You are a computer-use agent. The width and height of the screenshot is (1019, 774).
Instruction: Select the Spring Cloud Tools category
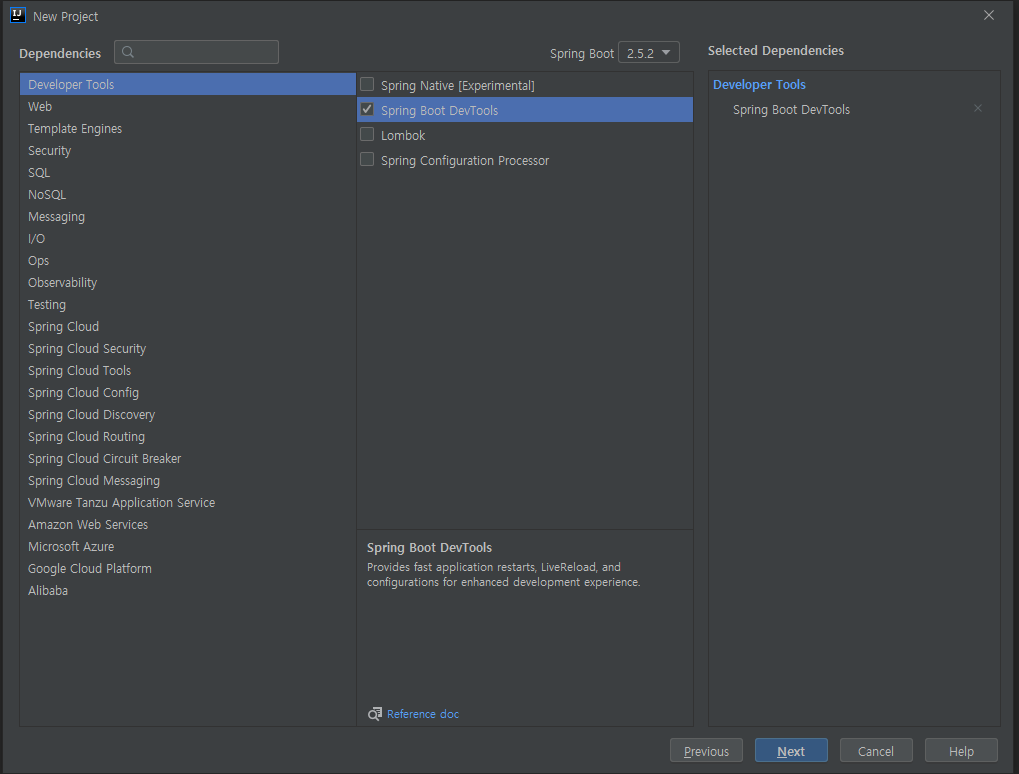pos(188,371)
